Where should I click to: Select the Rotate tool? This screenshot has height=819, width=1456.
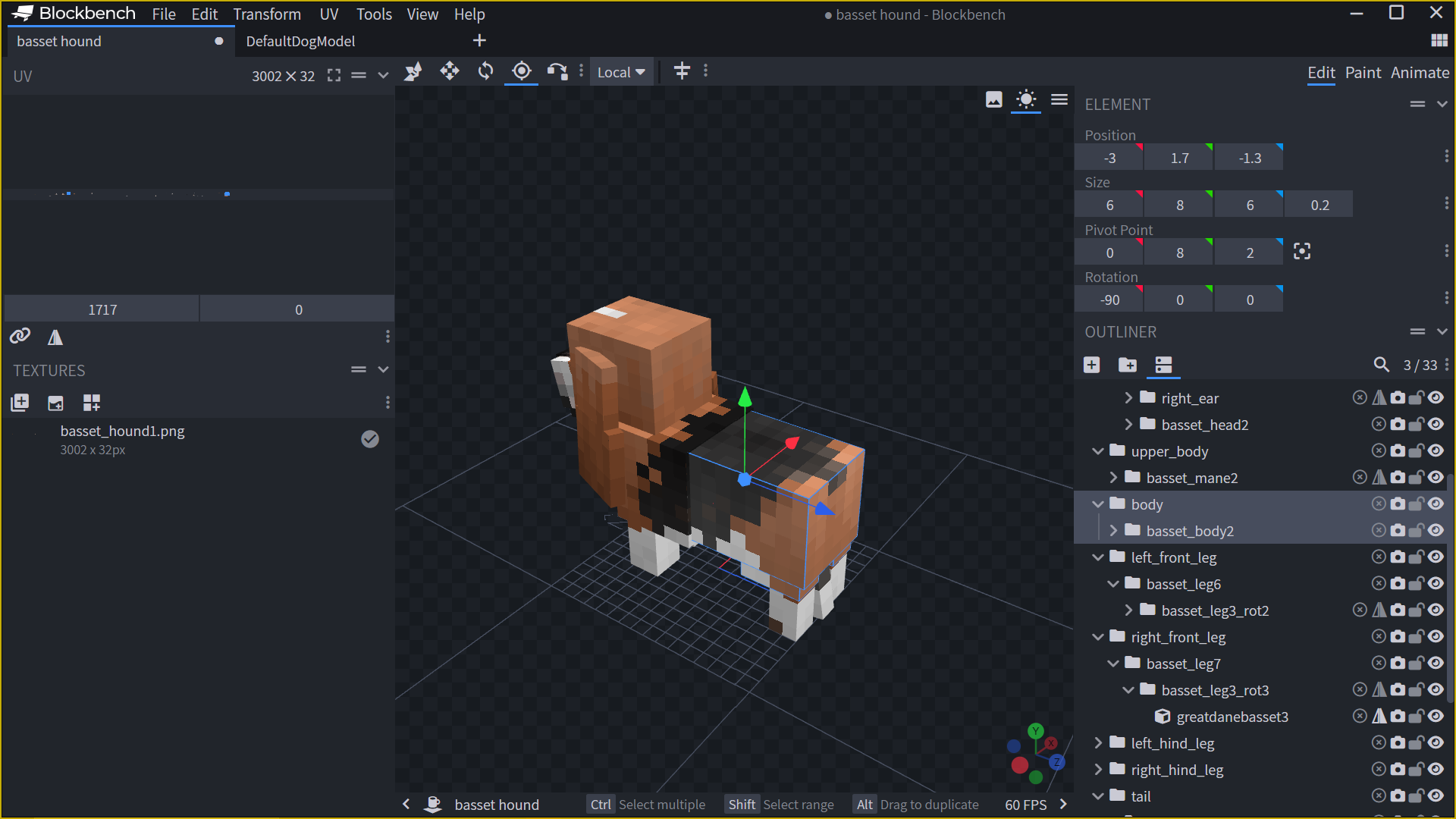click(485, 71)
